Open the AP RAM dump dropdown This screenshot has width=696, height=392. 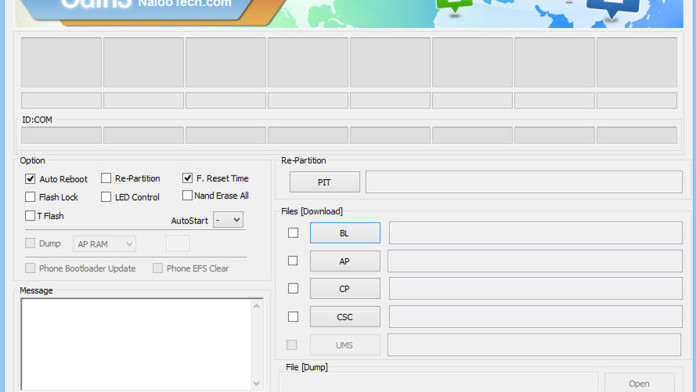[104, 244]
